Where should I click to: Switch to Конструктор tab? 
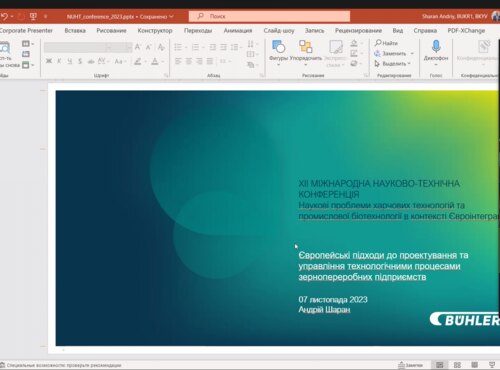pos(155,31)
